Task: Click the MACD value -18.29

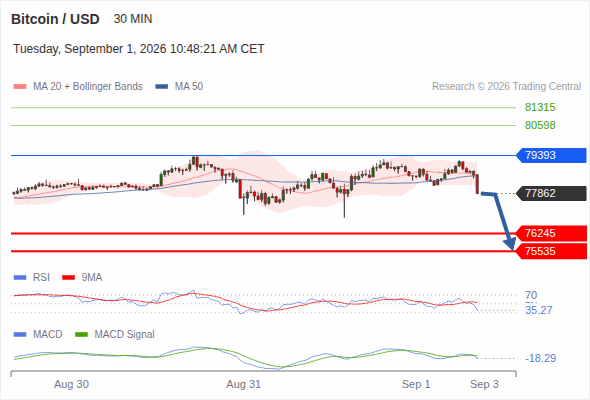Action: tap(540, 358)
